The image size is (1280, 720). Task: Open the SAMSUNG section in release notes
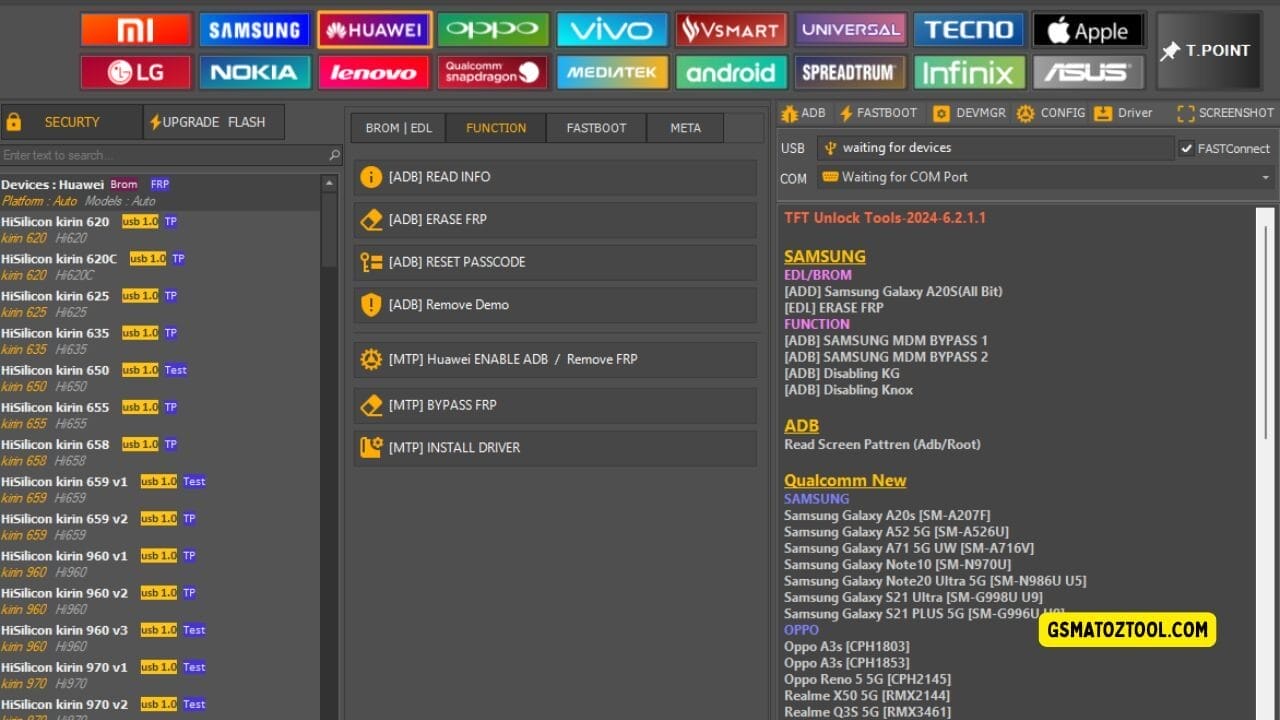824,256
